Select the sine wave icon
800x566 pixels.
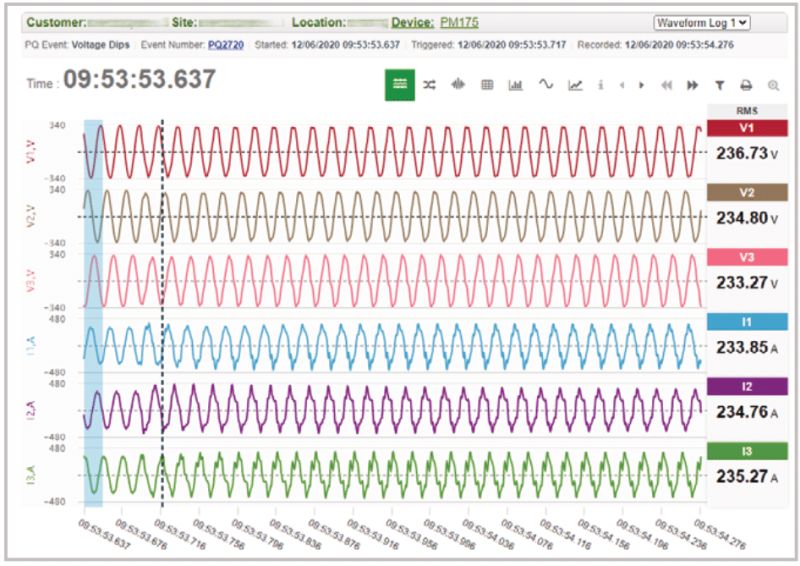coord(546,86)
